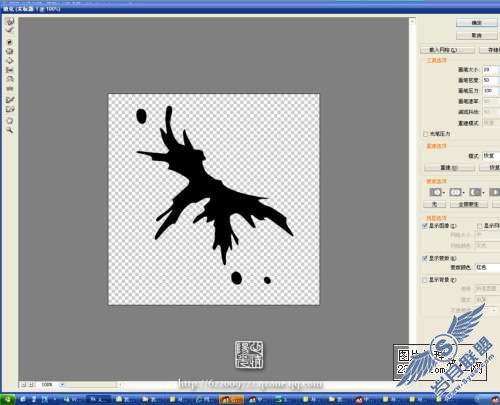Click the 无 None mask button

click(435, 204)
